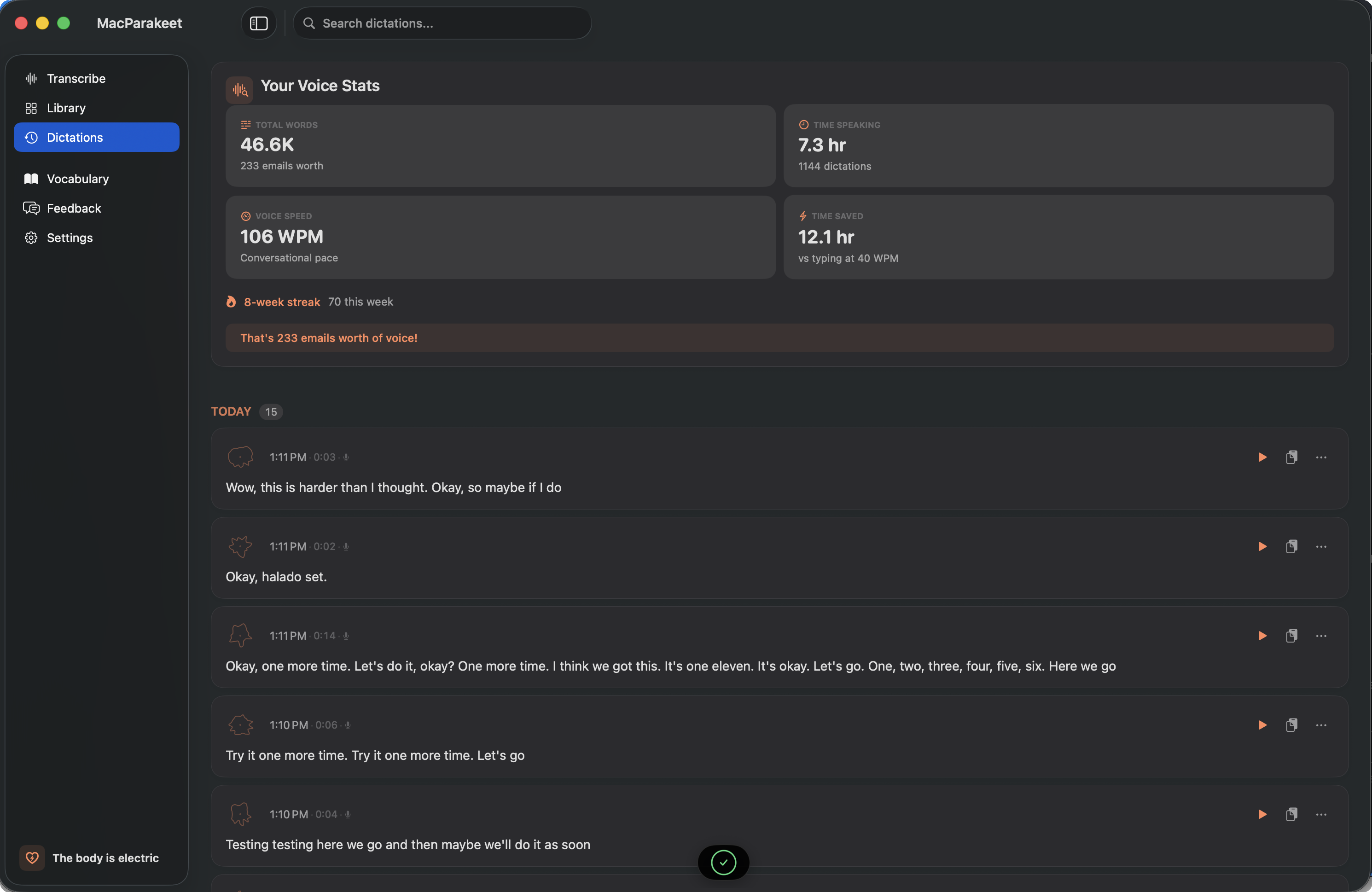Open more options for 'Testing testing' dictation
The image size is (1372, 892).
(1321, 814)
